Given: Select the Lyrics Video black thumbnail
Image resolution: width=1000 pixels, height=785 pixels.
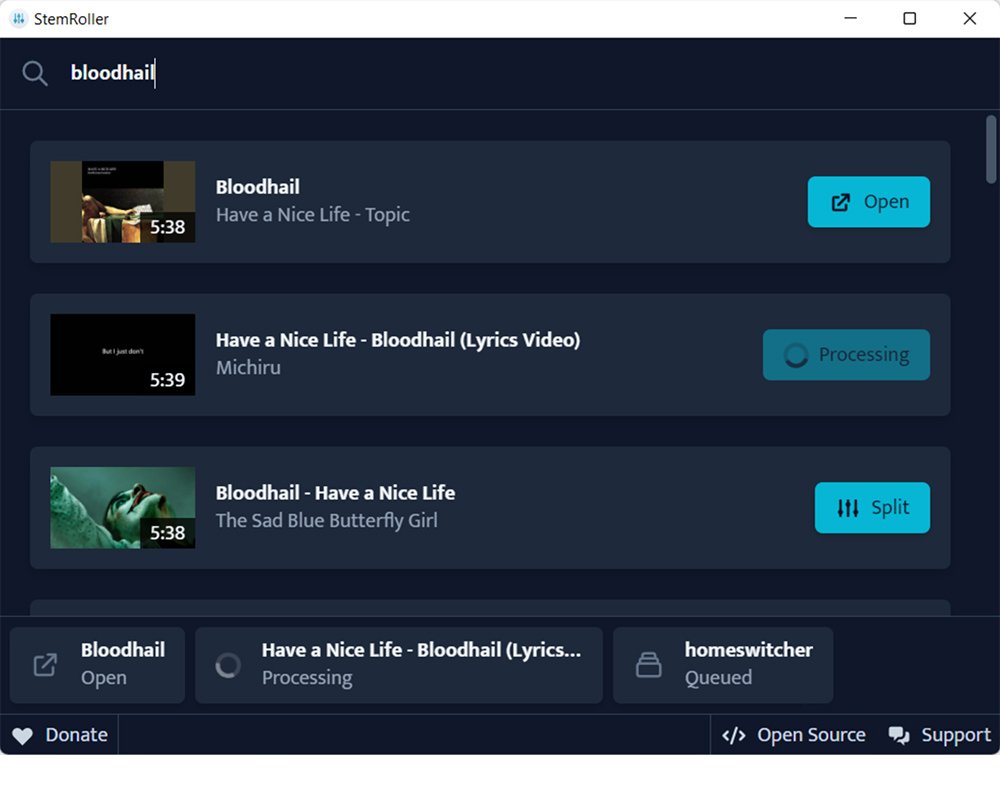Looking at the screenshot, I should coord(122,355).
